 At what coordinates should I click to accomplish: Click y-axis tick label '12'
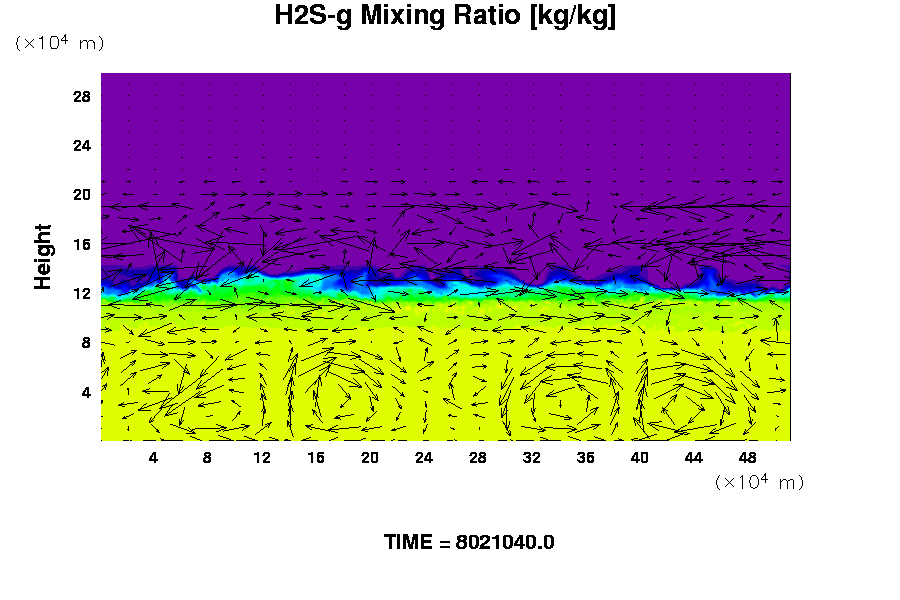82,294
